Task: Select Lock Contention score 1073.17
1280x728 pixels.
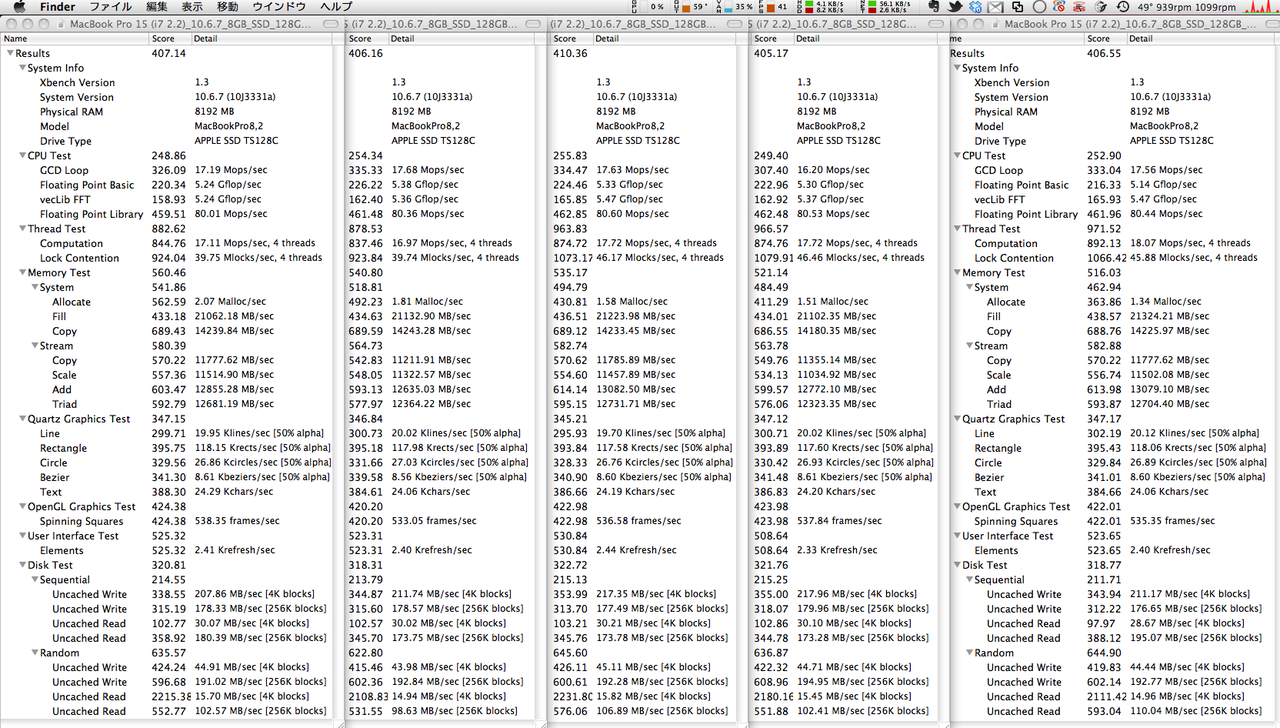Action: click(572, 258)
